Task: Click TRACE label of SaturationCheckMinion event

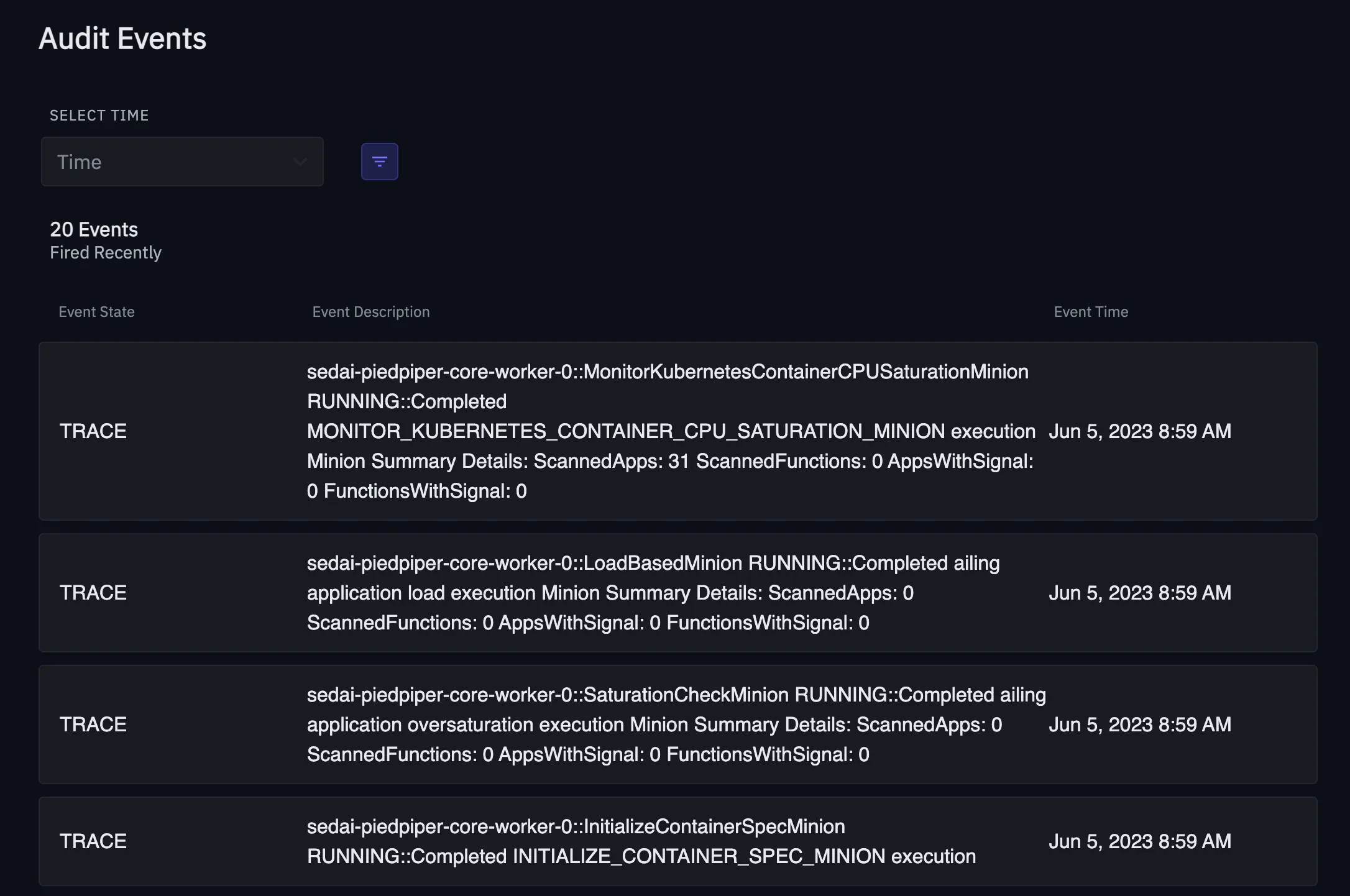Action: [x=93, y=725]
